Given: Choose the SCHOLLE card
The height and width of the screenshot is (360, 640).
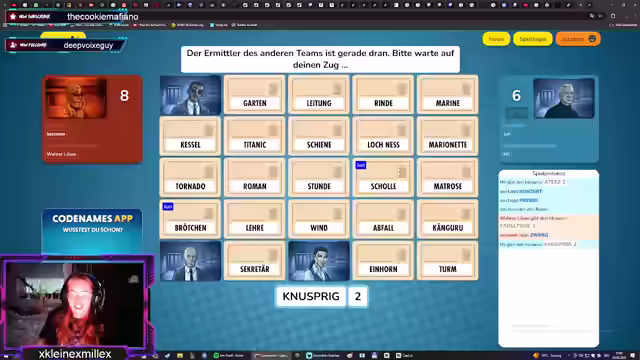Looking at the screenshot, I should [x=383, y=178].
